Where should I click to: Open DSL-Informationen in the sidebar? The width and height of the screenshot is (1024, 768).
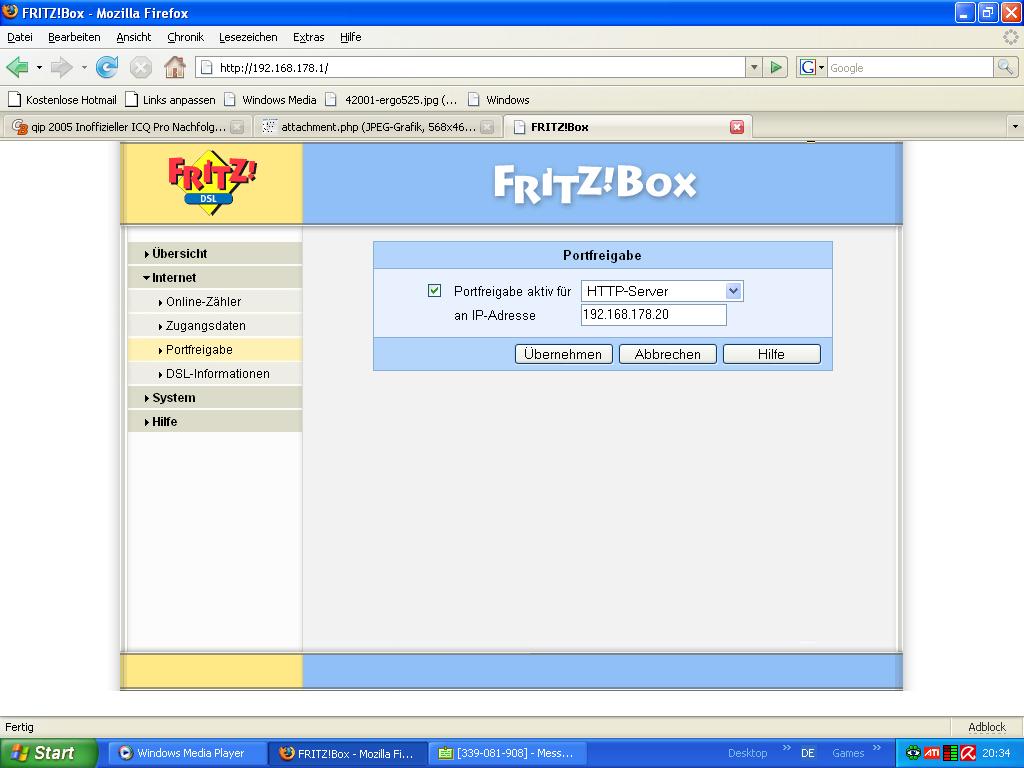pos(215,374)
